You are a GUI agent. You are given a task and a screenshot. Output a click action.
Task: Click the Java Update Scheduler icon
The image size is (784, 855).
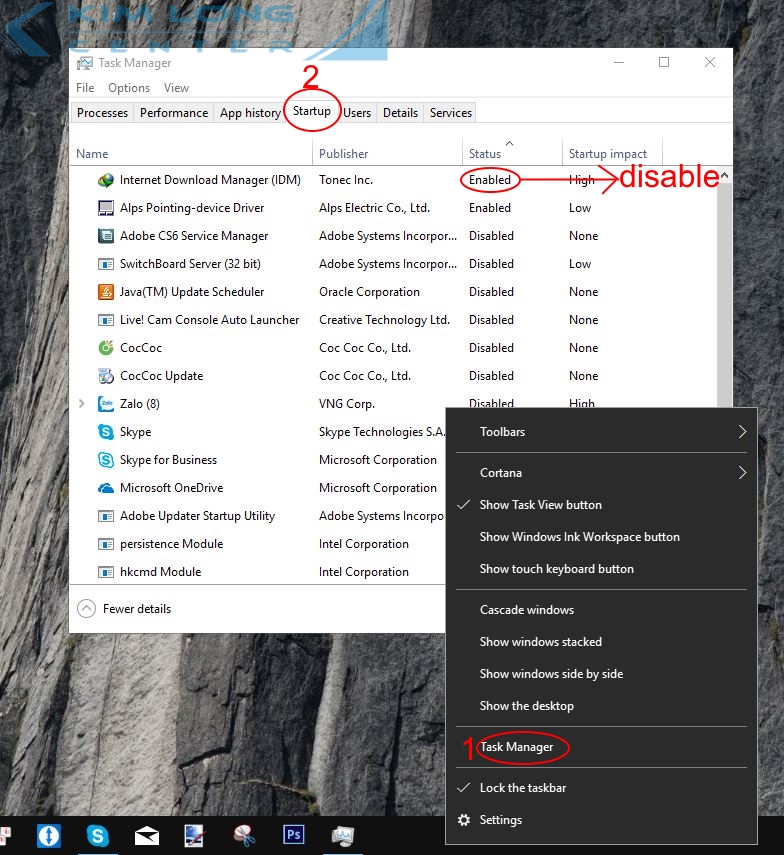[x=106, y=292]
